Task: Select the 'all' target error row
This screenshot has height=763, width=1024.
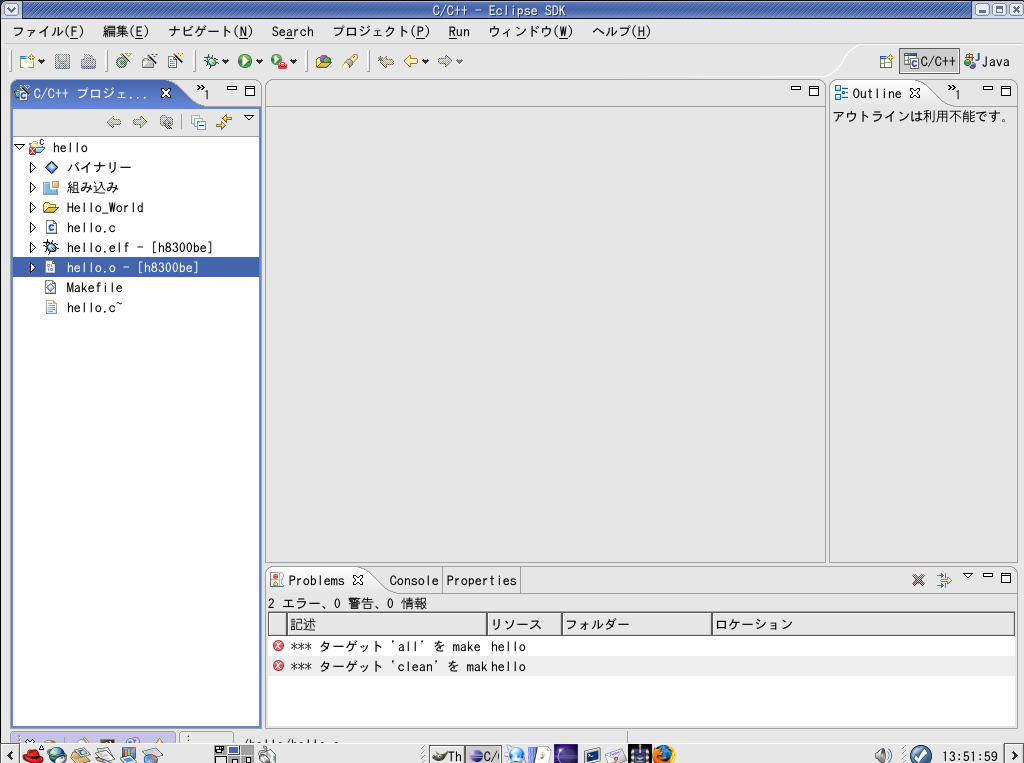Action: click(641, 647)
